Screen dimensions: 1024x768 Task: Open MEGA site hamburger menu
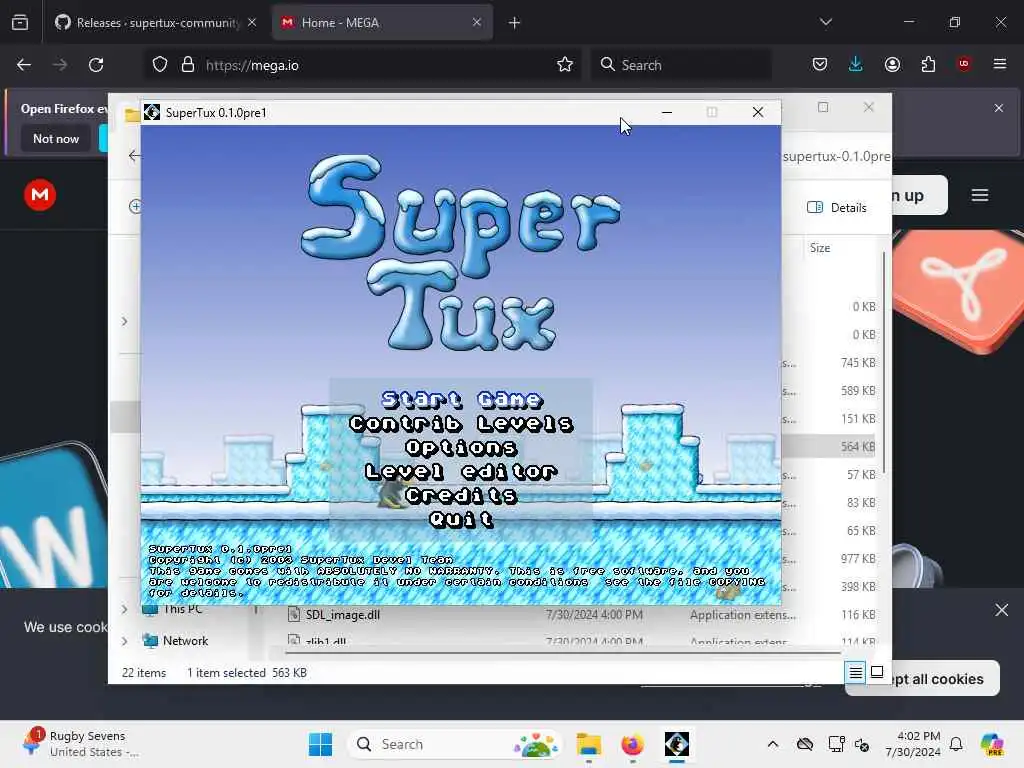[980, 195]
